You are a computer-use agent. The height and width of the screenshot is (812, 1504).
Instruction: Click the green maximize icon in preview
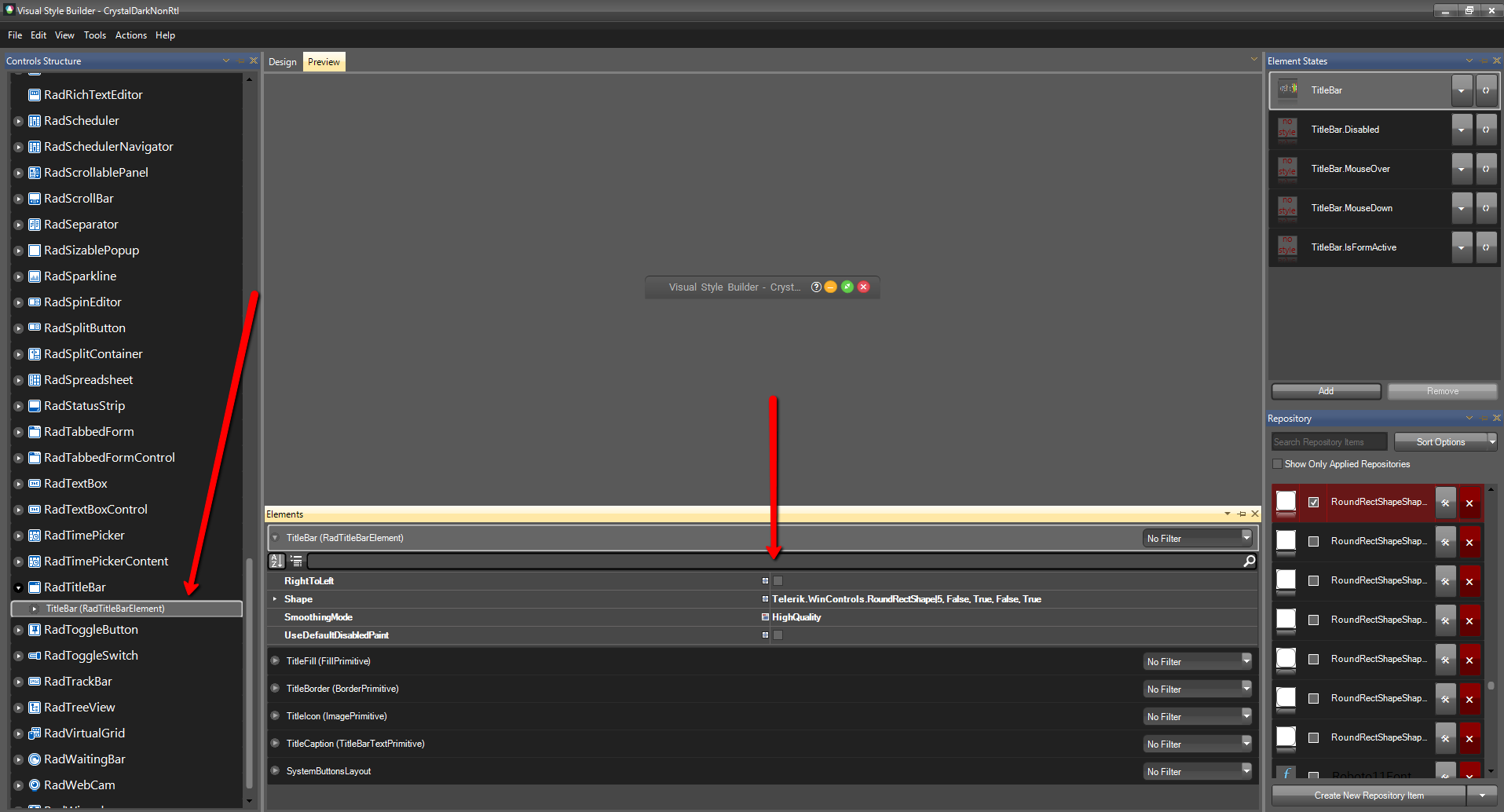click(x=847, y=287)
